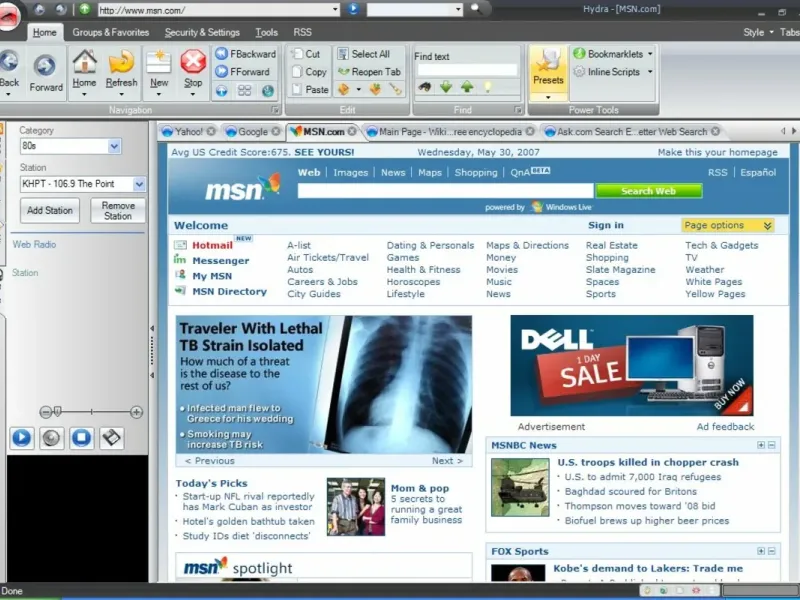Open the Station dropdown KHPT 106.9
The image size is (800, 600).
[x=139, y=184]
